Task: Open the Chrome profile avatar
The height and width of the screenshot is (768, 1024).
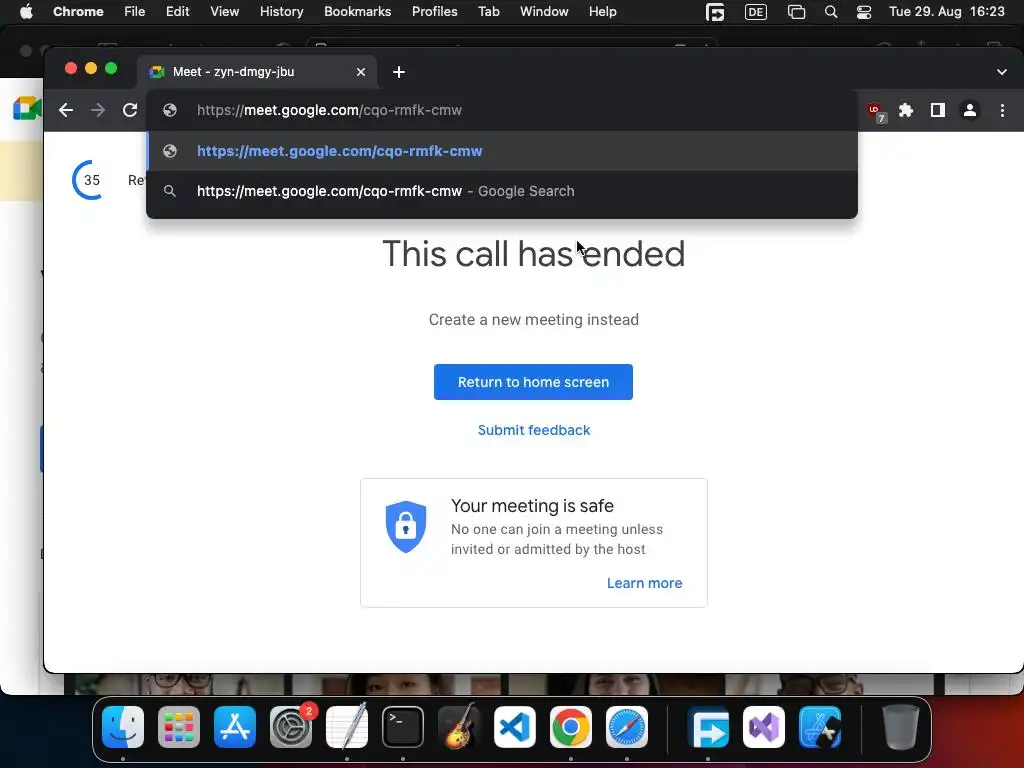Action: click(x=970, y=110)
